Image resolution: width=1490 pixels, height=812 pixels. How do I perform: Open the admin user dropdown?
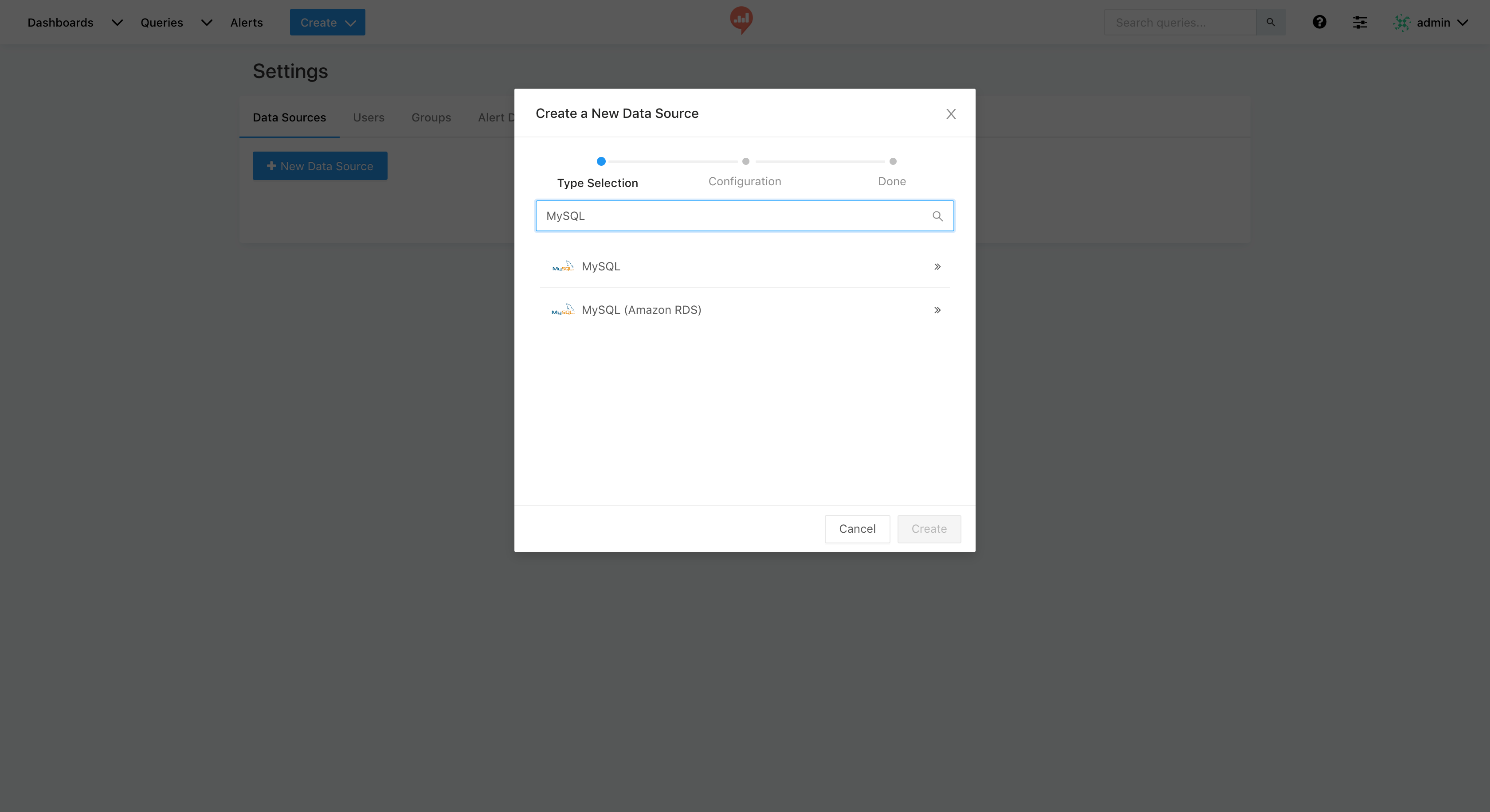coord(1462,23)
